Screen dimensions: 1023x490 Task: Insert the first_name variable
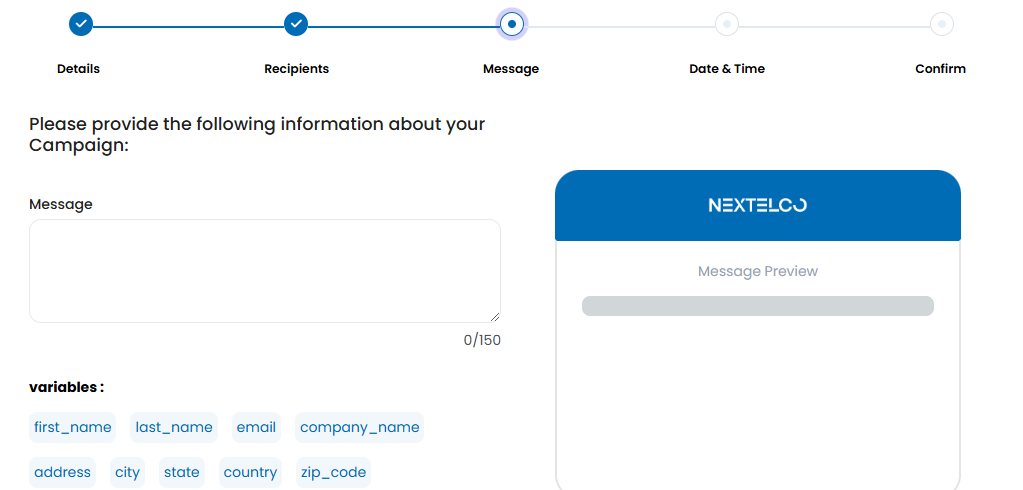pyautogui.click(x=72, y=427)
